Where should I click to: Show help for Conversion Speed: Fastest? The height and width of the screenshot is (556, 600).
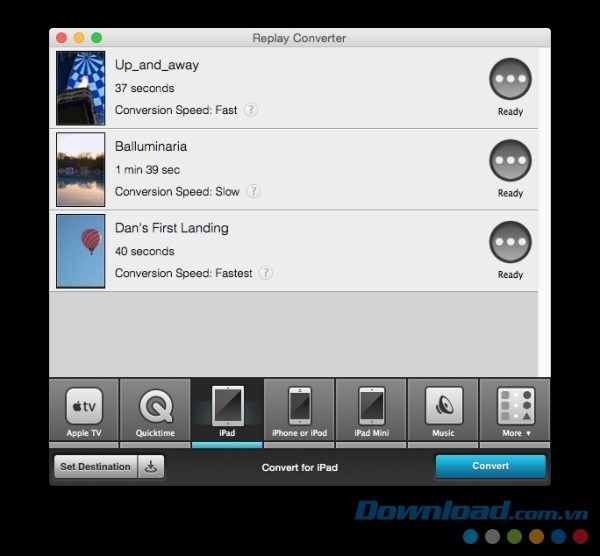(266, 273)
